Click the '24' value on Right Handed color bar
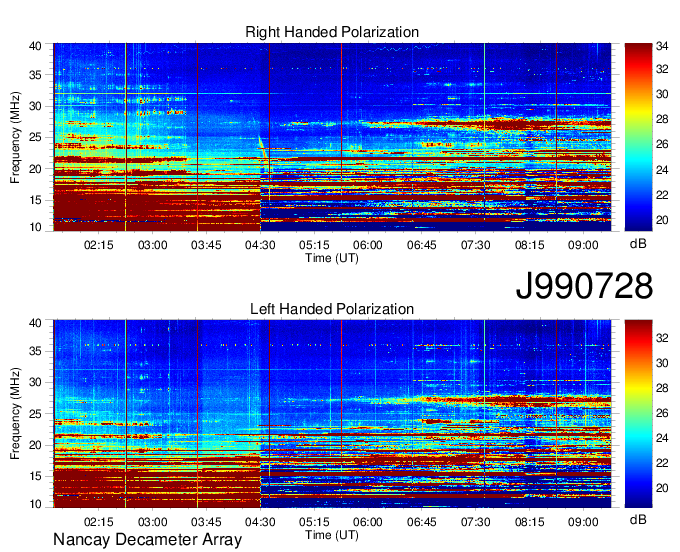Image resolution: width=680 pixels, height=552 pixels. click(662, 170)
